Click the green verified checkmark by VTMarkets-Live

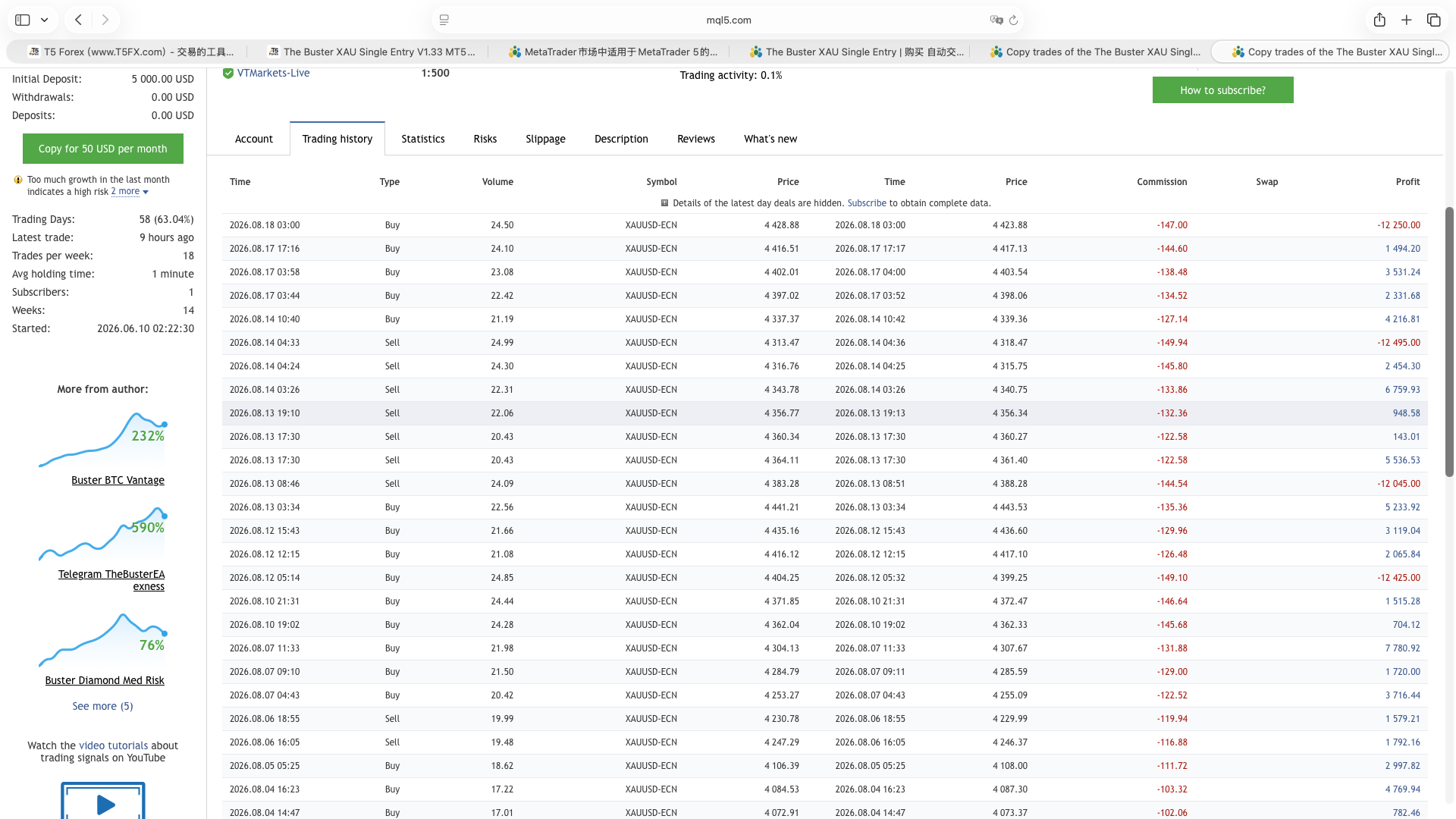pyautogui.click(x=228, y=73)
